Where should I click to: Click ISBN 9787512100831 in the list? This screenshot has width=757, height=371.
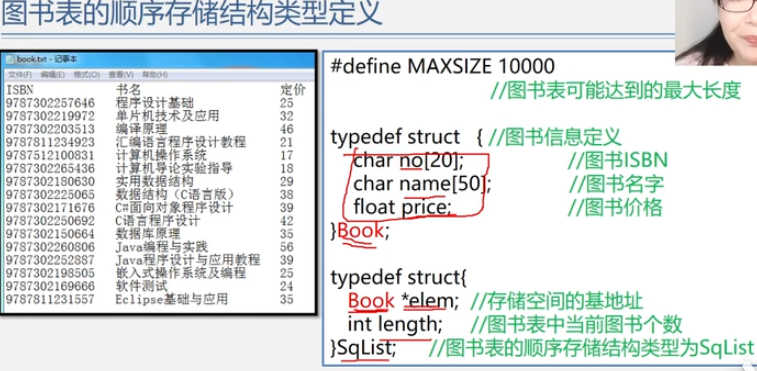click(x=50, y=155)
